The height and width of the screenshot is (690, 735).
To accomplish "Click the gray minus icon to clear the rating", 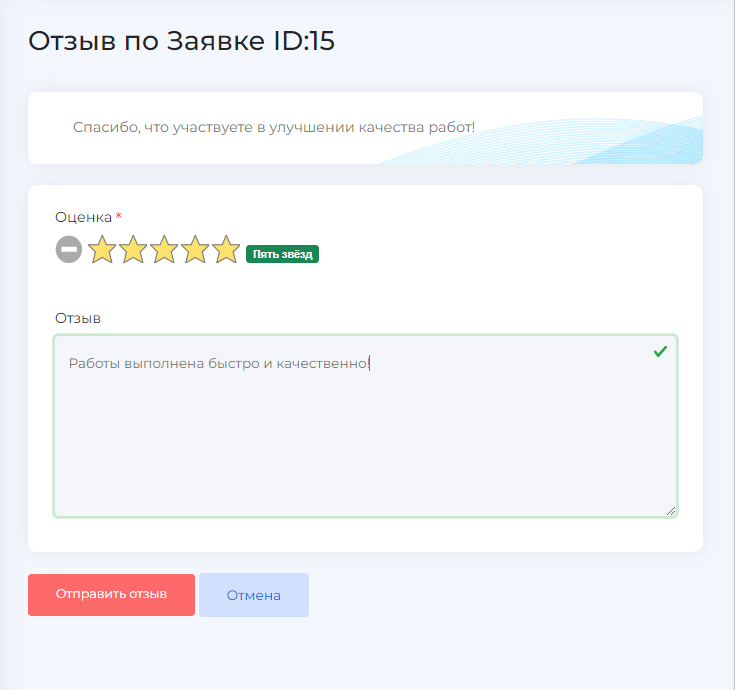I will click(x=68, y=250).
